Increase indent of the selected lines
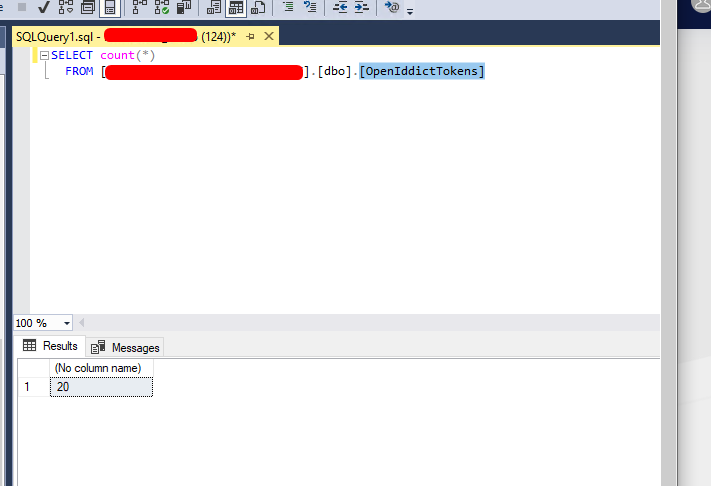The width and height of the screenshot is (711, 486). point(361,7)
